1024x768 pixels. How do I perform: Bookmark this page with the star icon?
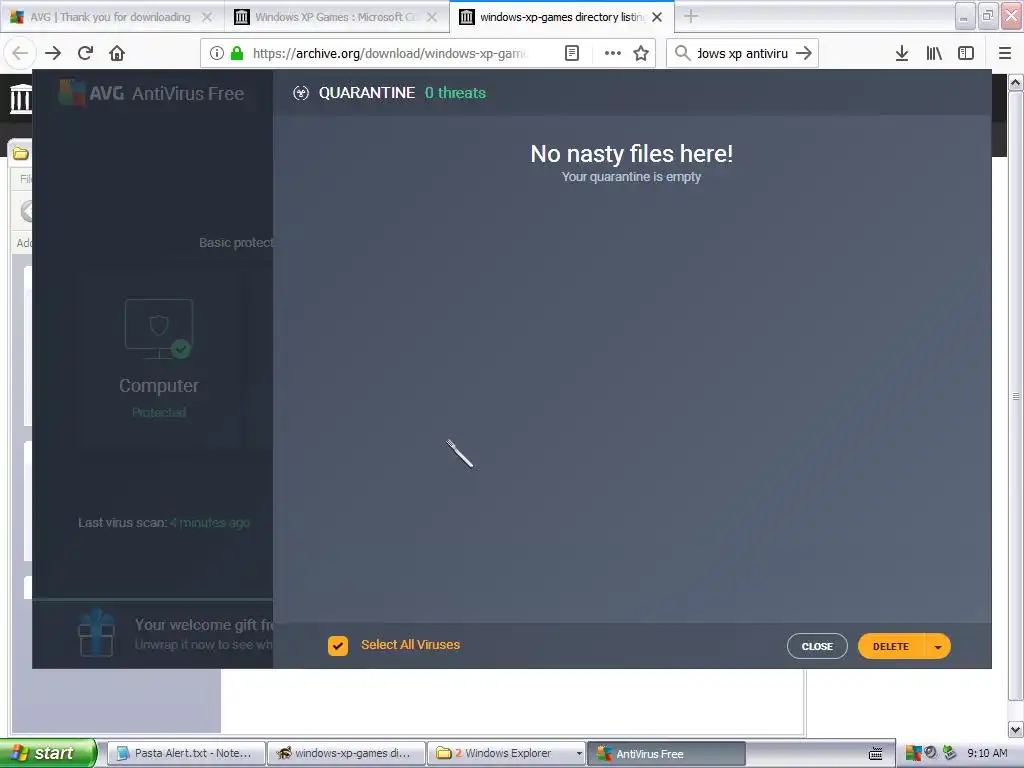tap(641, 53)
